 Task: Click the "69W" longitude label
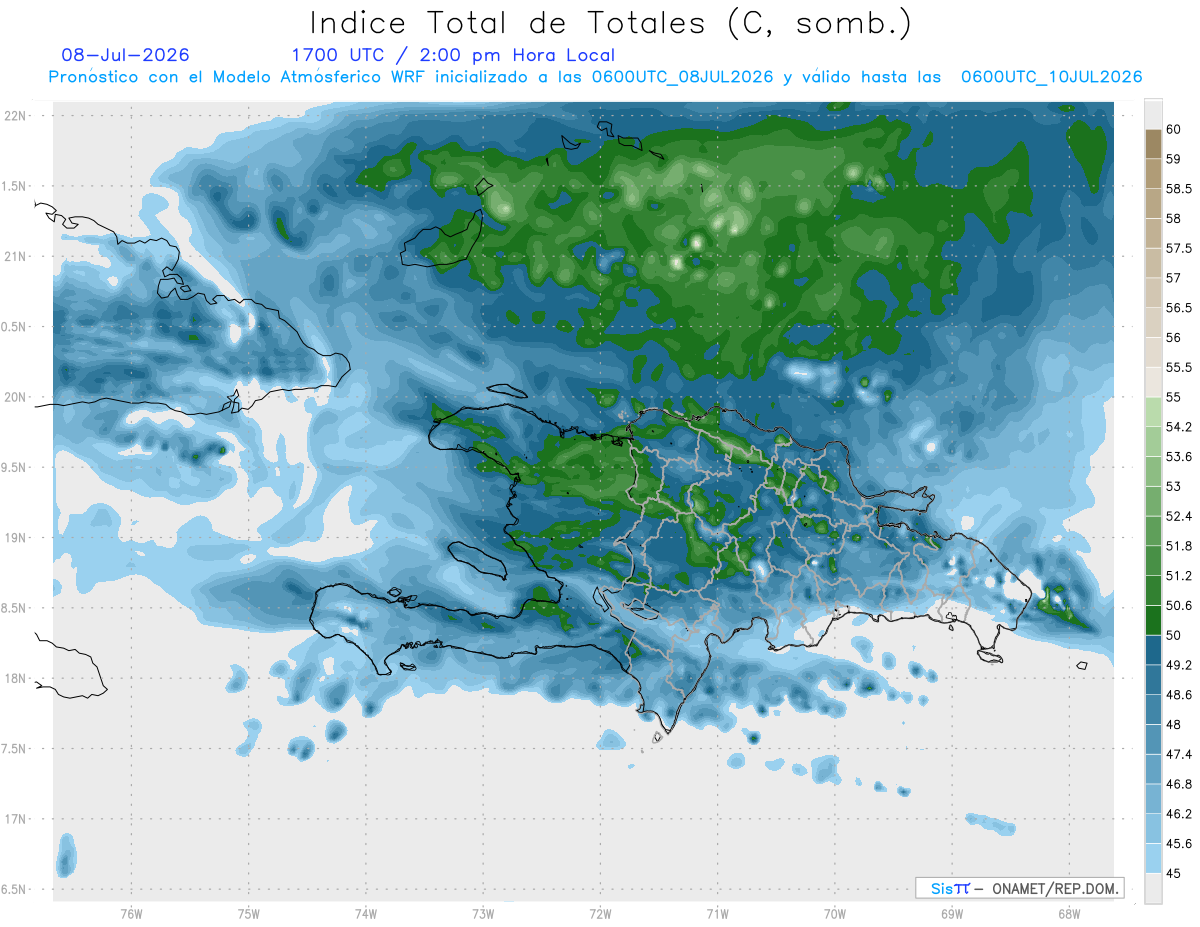click(951, 913)
